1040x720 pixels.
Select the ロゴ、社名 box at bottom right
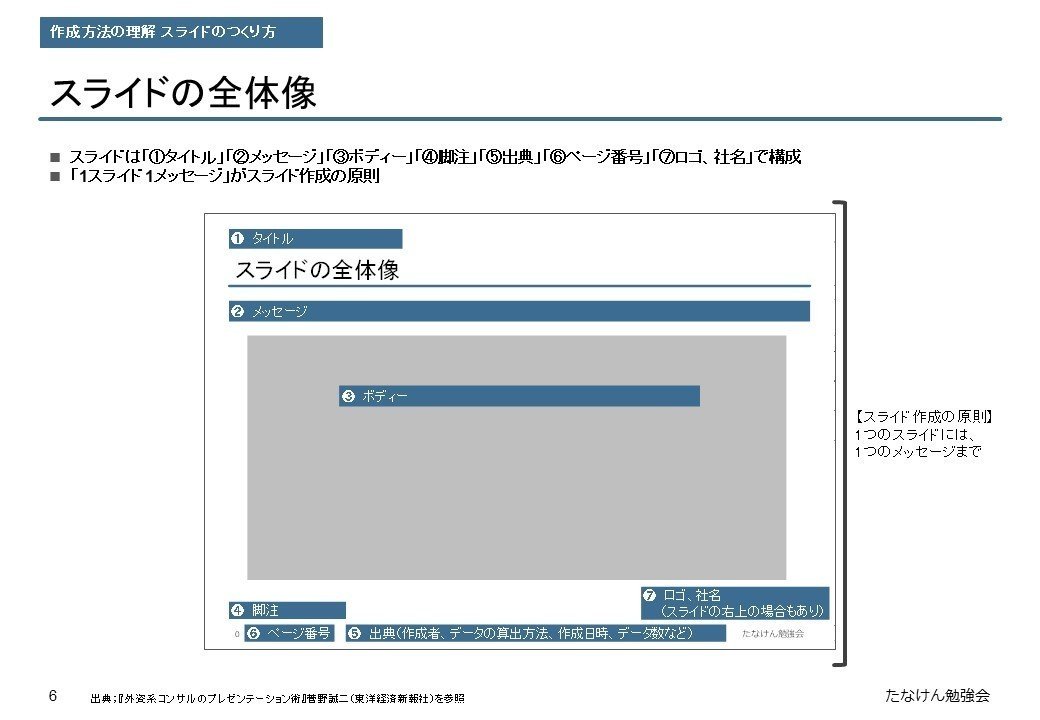point(736,600)
